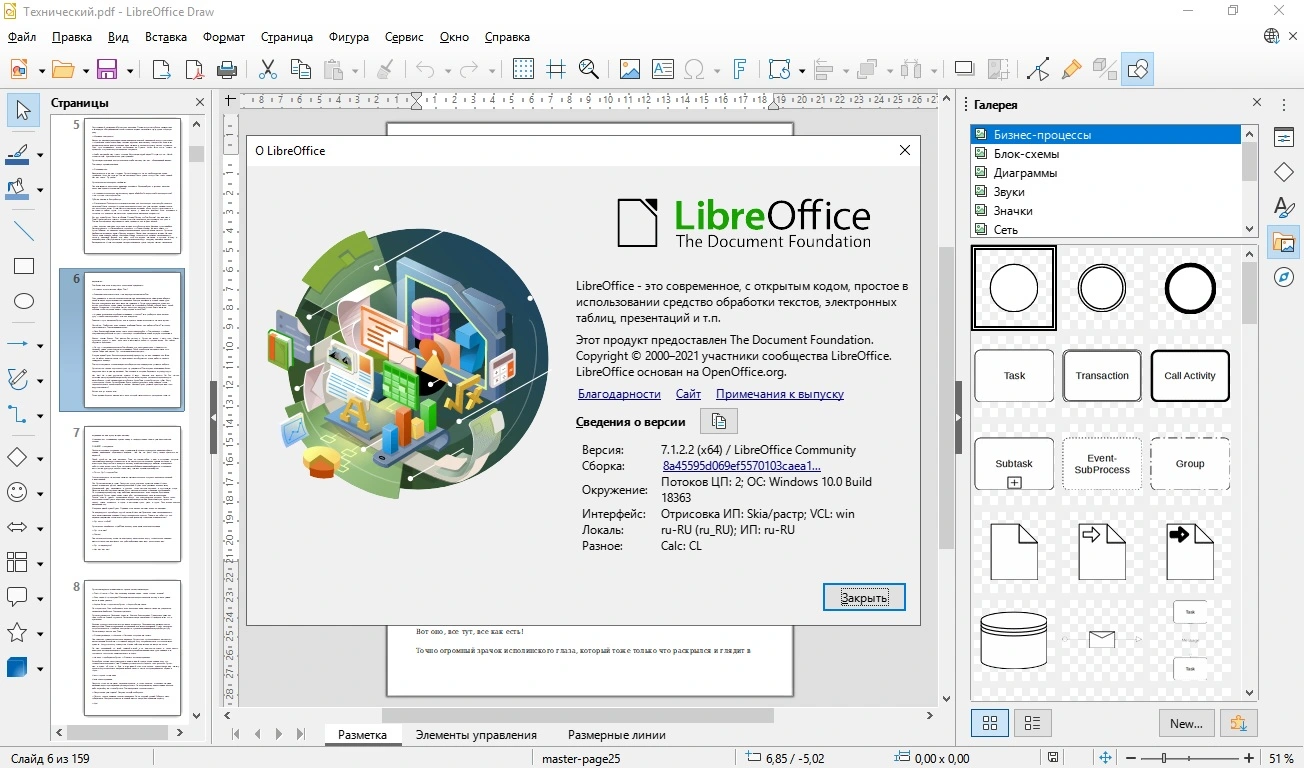The height and width of the screenshot is (768, 1304).
Task: Select the Callout shapes tool
Action: [18, 597]
